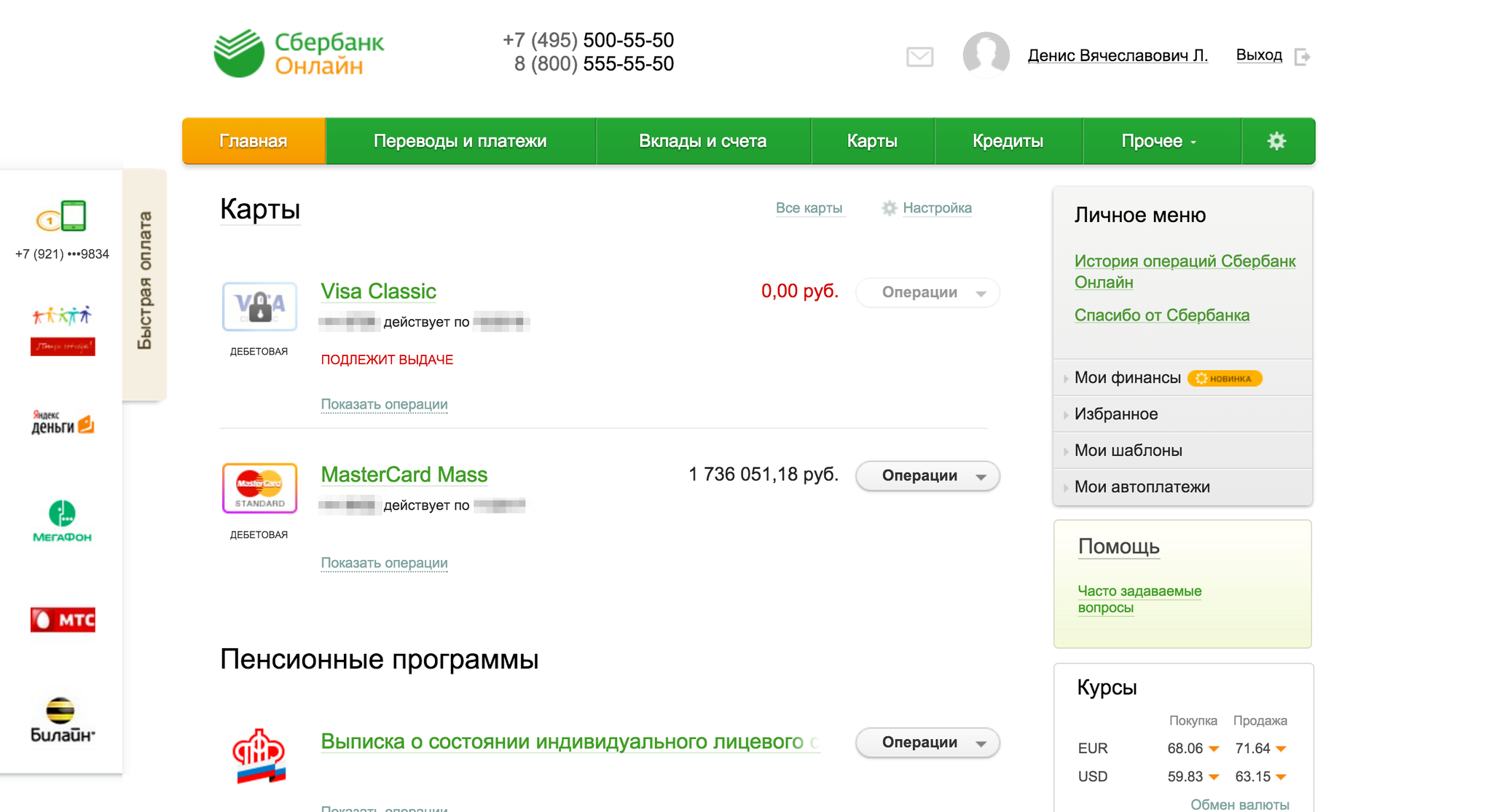Open the Настройка cards link

coord(937,208)
